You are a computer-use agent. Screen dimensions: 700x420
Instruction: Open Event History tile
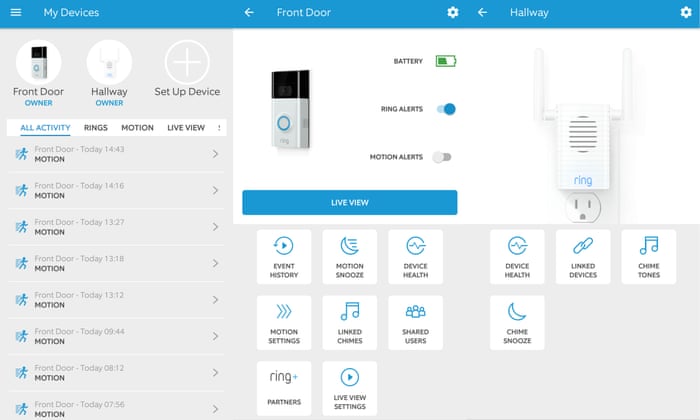click(284, 256)
